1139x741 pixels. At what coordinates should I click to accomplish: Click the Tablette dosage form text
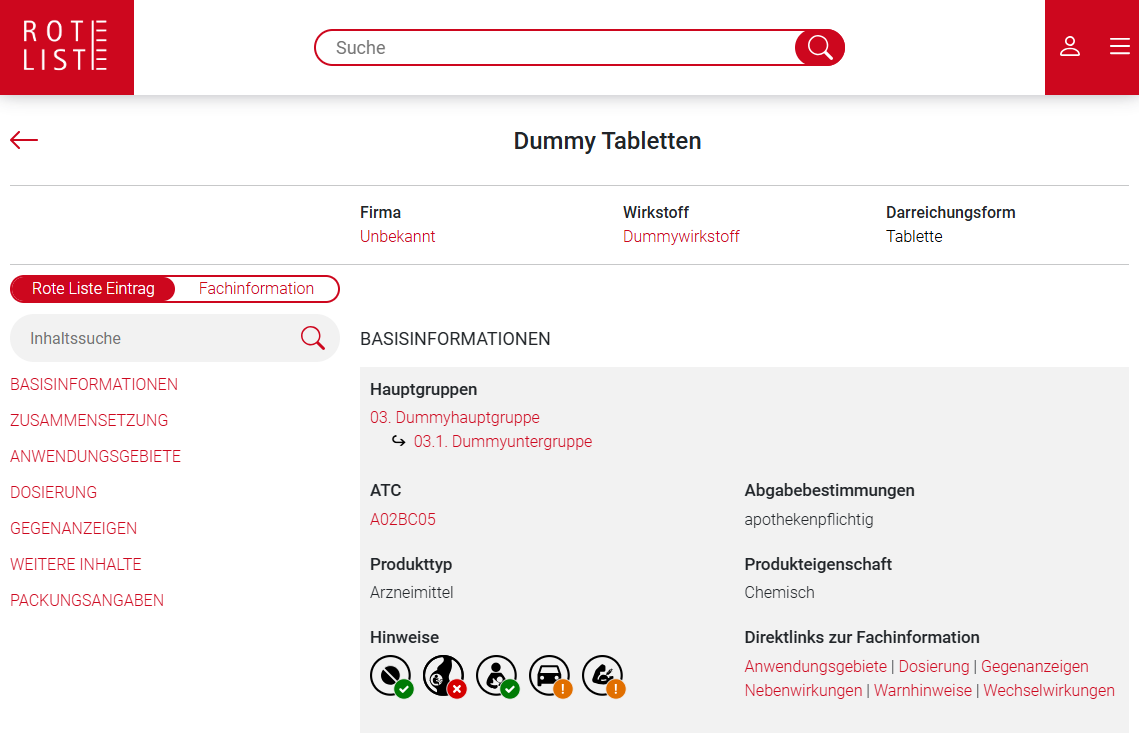point(914,237)
